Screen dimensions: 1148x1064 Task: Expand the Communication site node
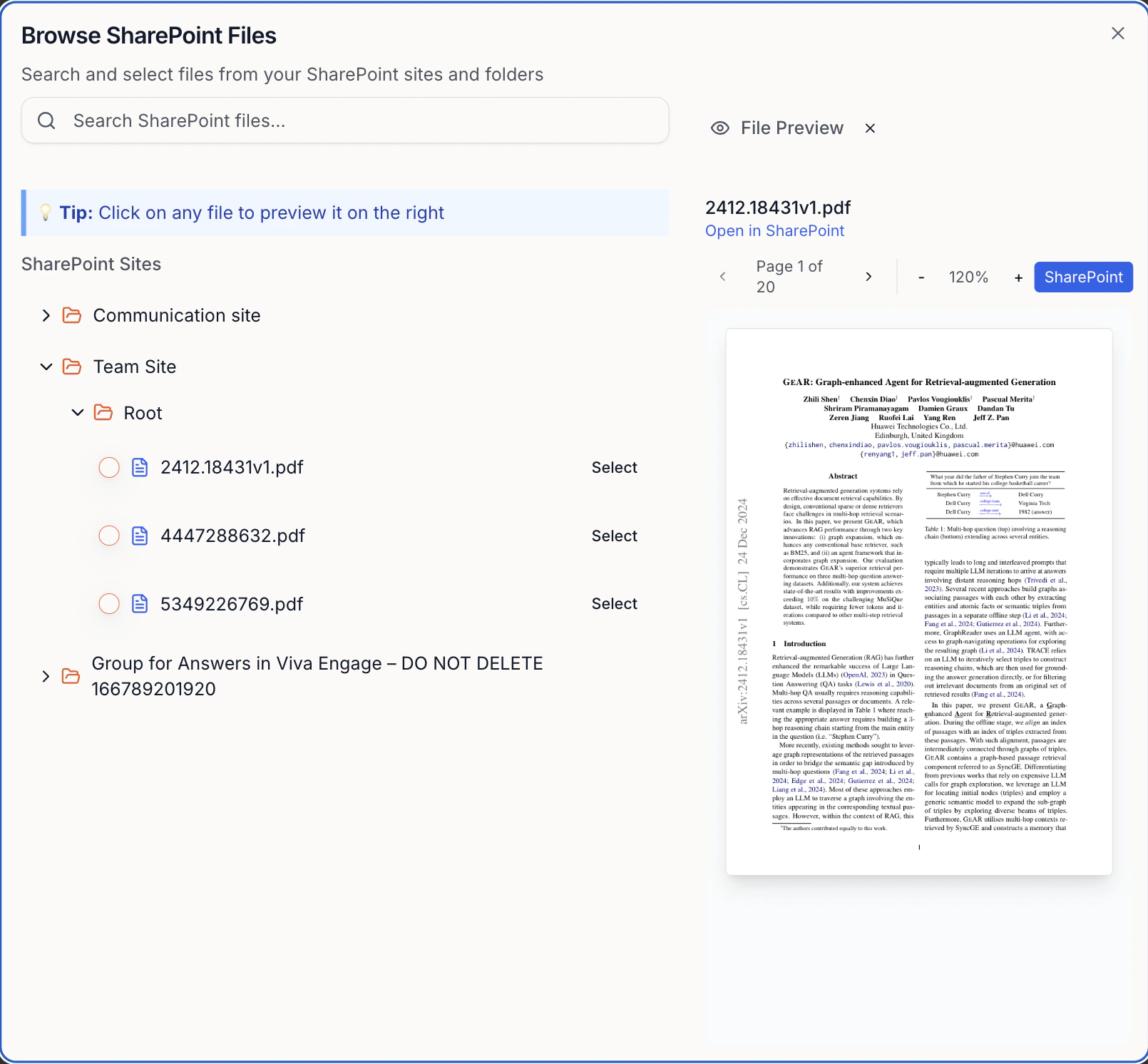pyautogui.click(x=46, y=315)
